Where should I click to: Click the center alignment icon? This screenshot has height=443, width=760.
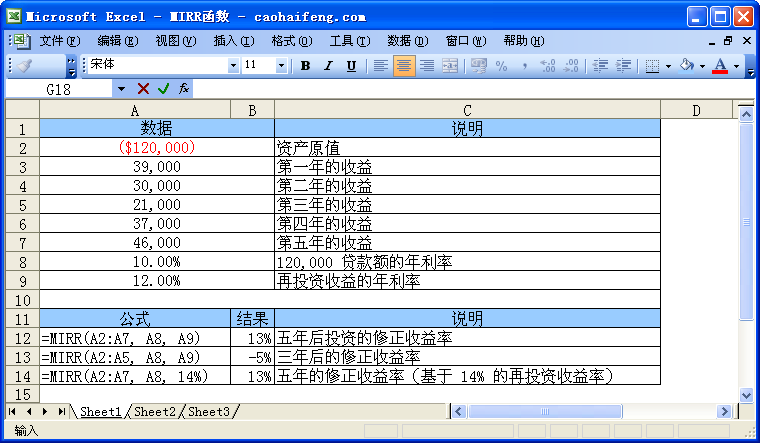tap(404, 66)
